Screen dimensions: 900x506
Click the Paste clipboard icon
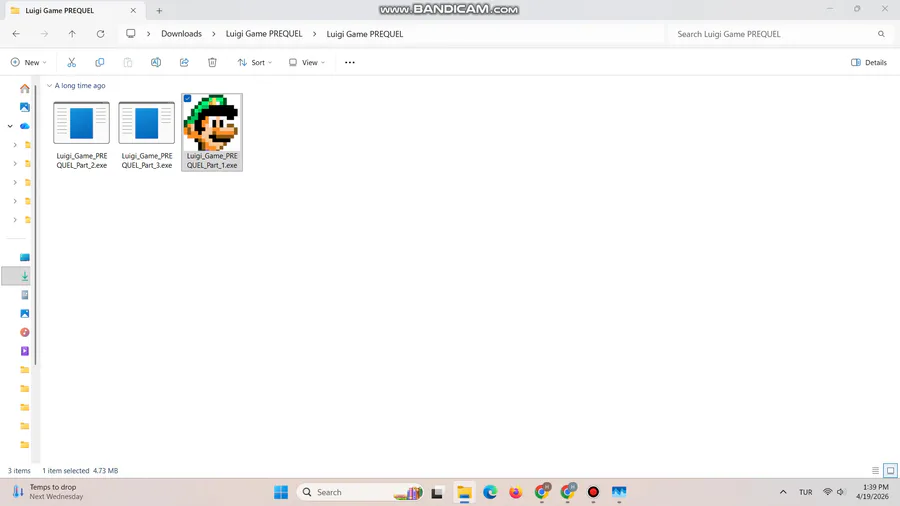pyautogui.click(x=127, y=63)
